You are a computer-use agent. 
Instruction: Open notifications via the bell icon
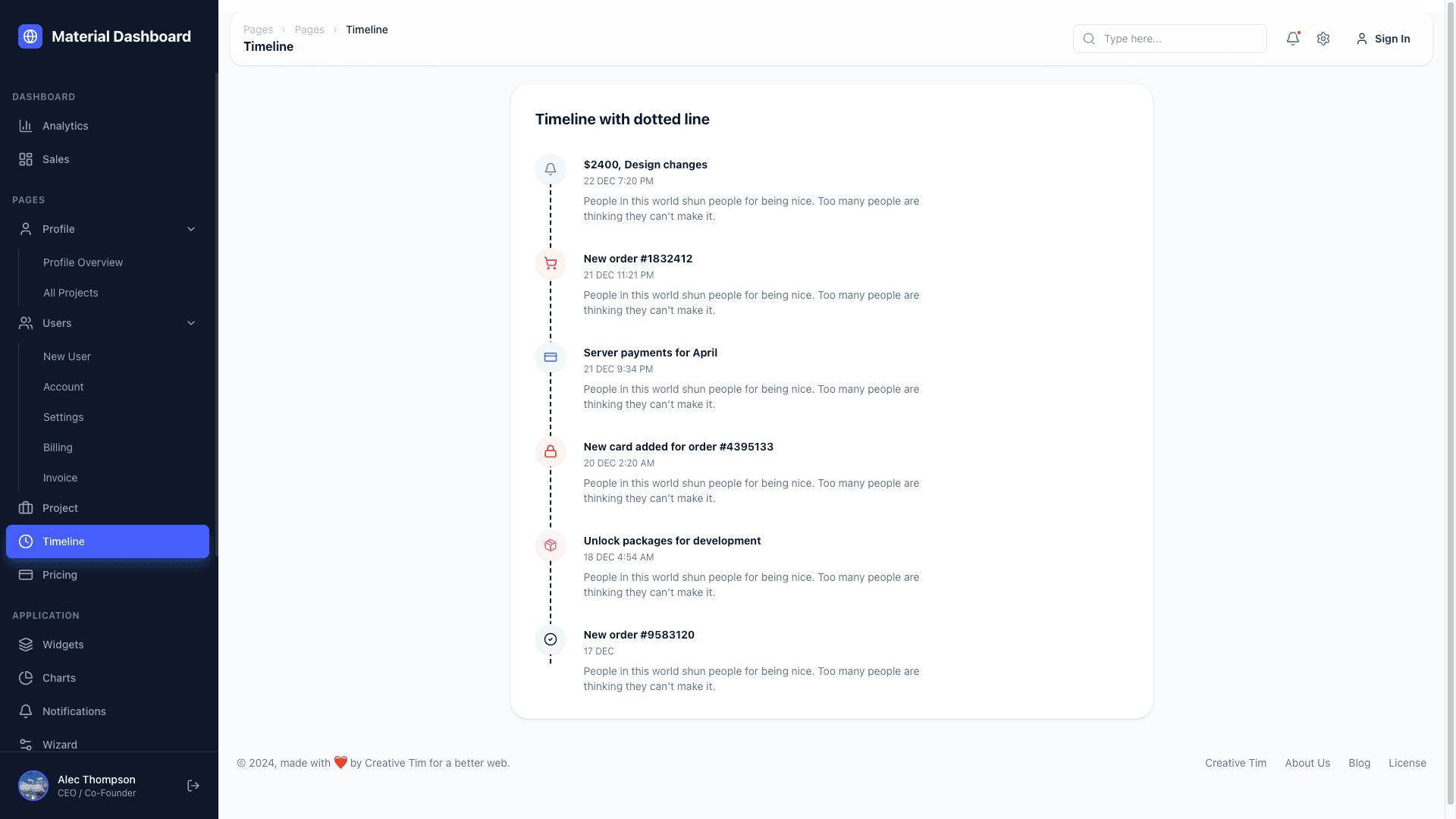tap(1292, 38)
